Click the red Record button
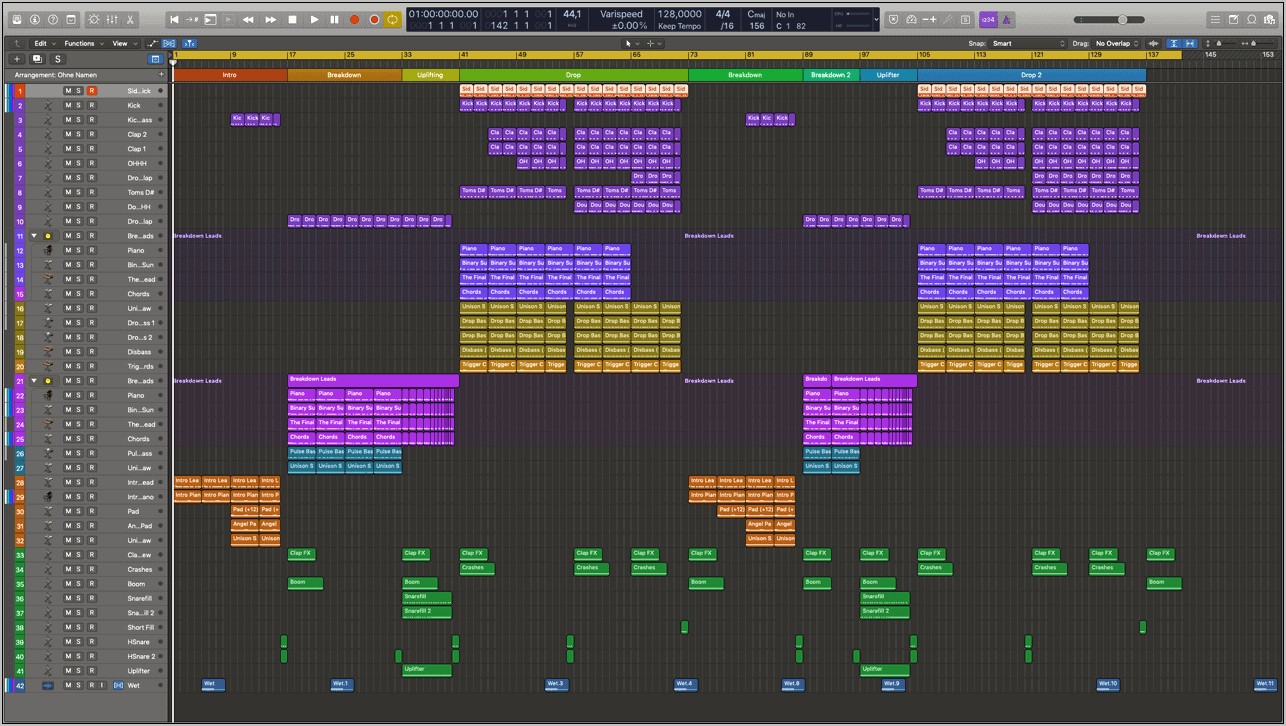The width and height of the screenshot is (1286, 726). click(x=354, y=19)
